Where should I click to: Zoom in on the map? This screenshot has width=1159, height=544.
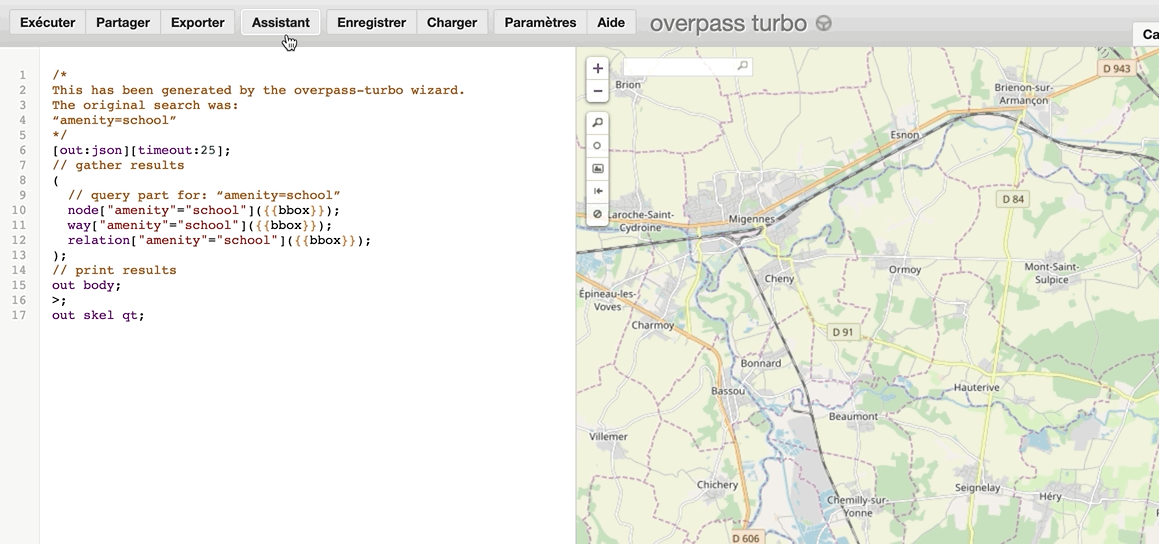tap(598, 69)
